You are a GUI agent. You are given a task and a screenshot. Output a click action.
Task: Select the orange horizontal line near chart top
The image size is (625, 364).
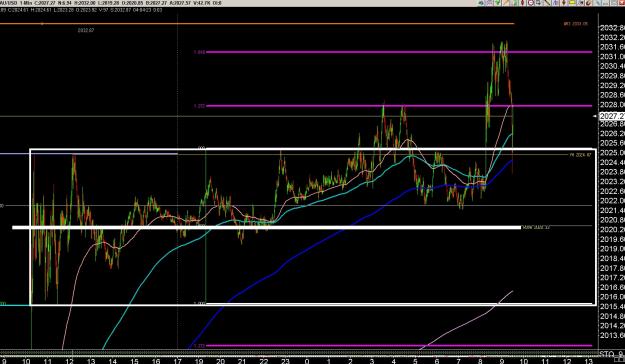click(257, 24)
